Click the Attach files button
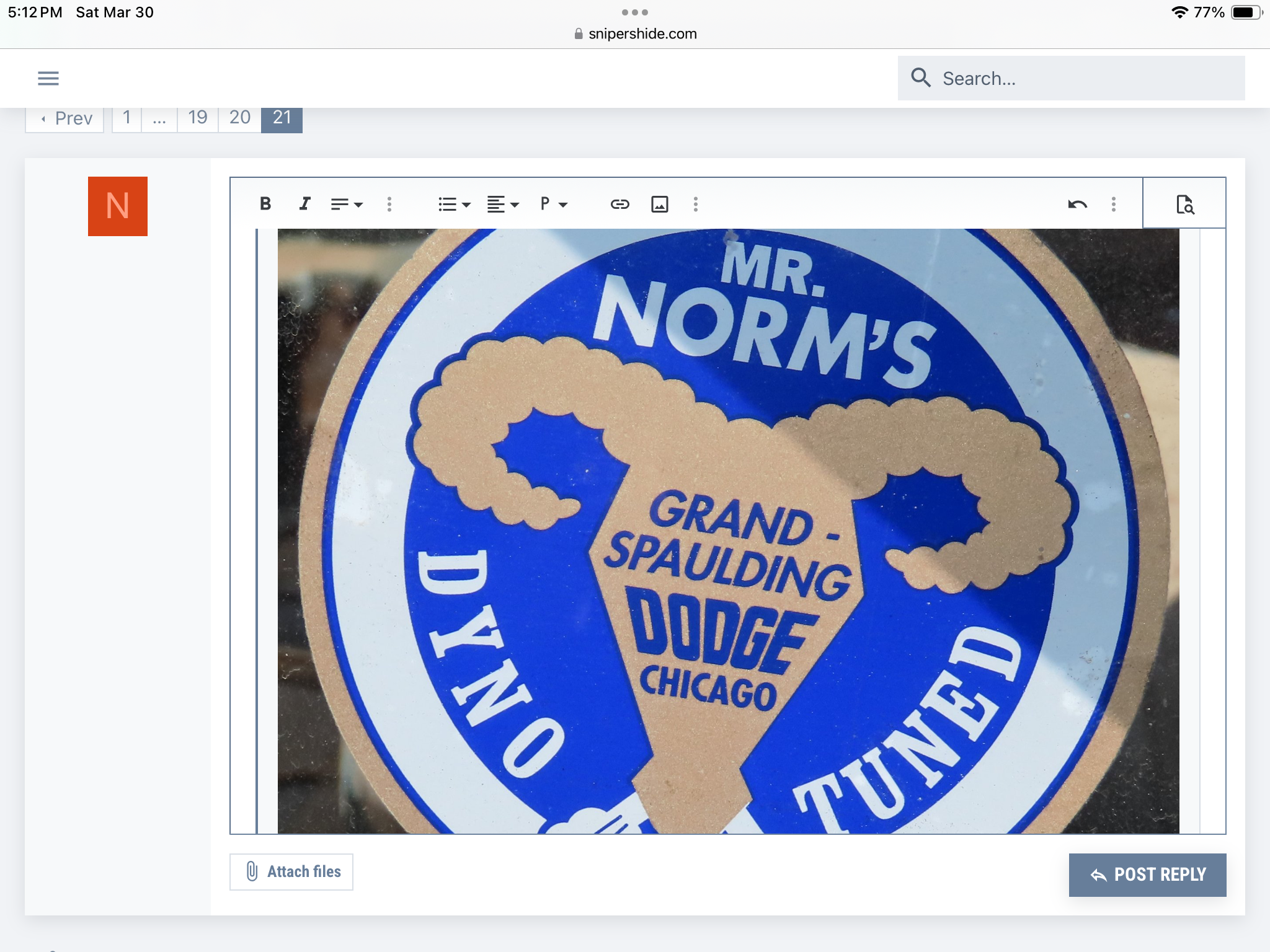This screenshot has height=952, width=1270. click(x=291, y=871)
